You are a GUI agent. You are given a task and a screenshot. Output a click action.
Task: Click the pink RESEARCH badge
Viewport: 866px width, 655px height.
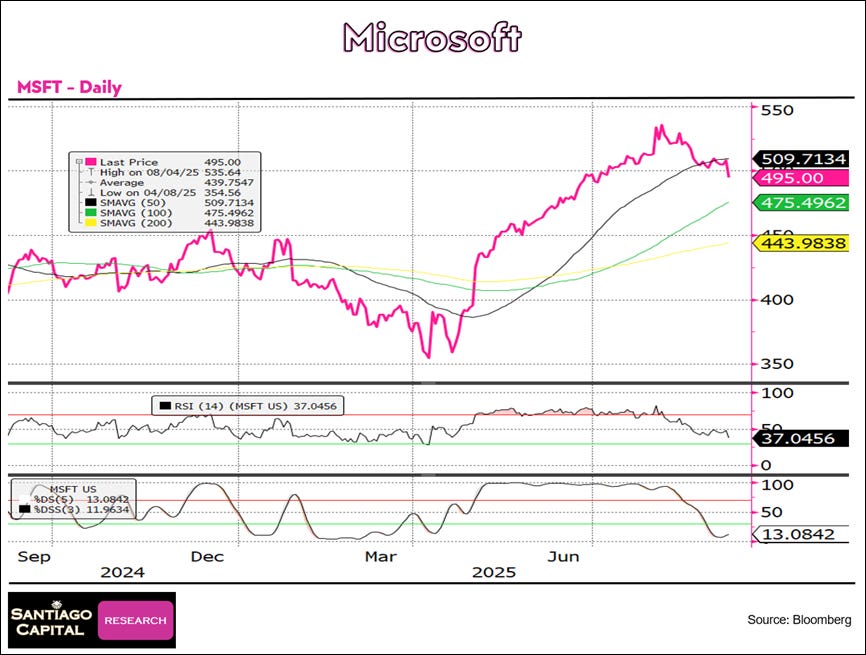136,620
